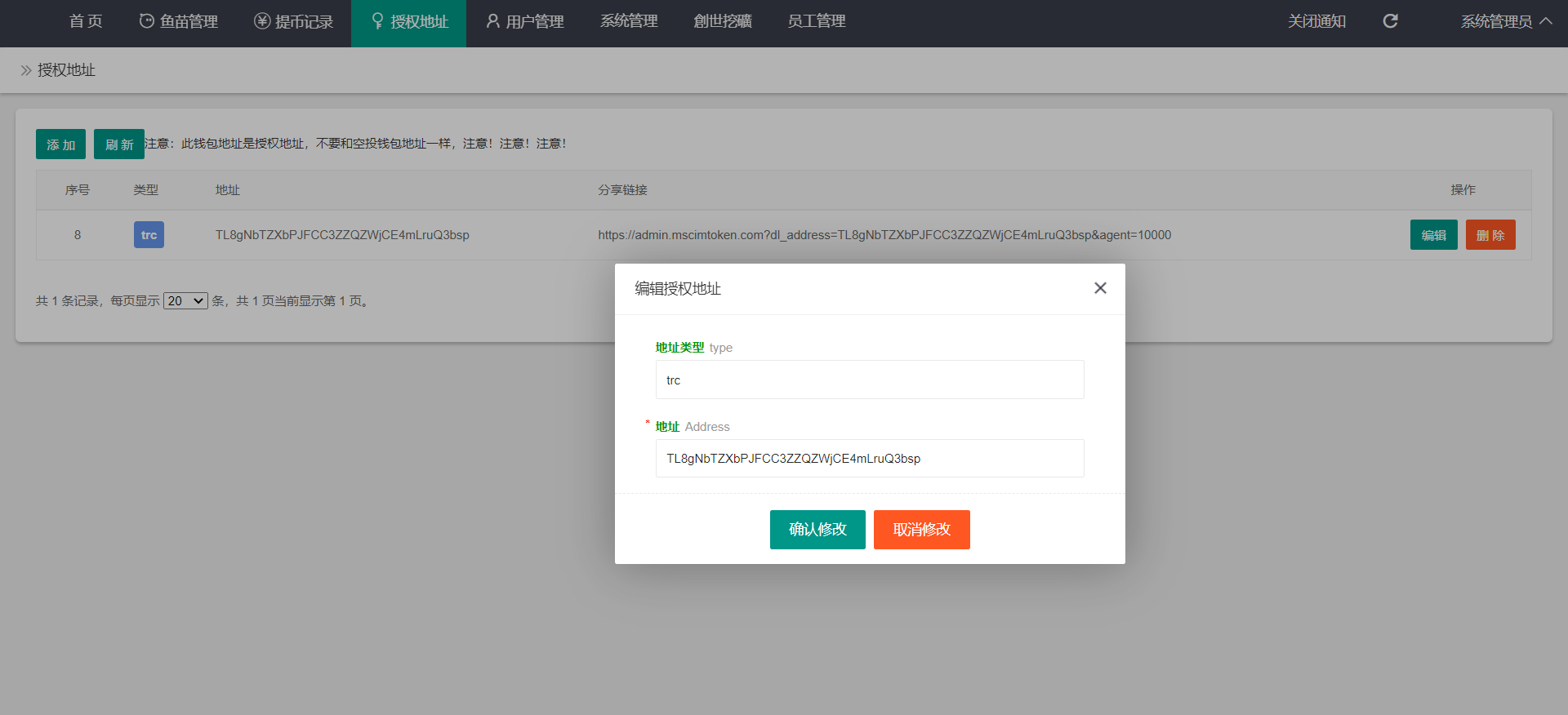Screen dimensions: 1568x715
Task: Click the yen icon beside 提币记录
Action: pyautogui.click(x=262, y=21)
